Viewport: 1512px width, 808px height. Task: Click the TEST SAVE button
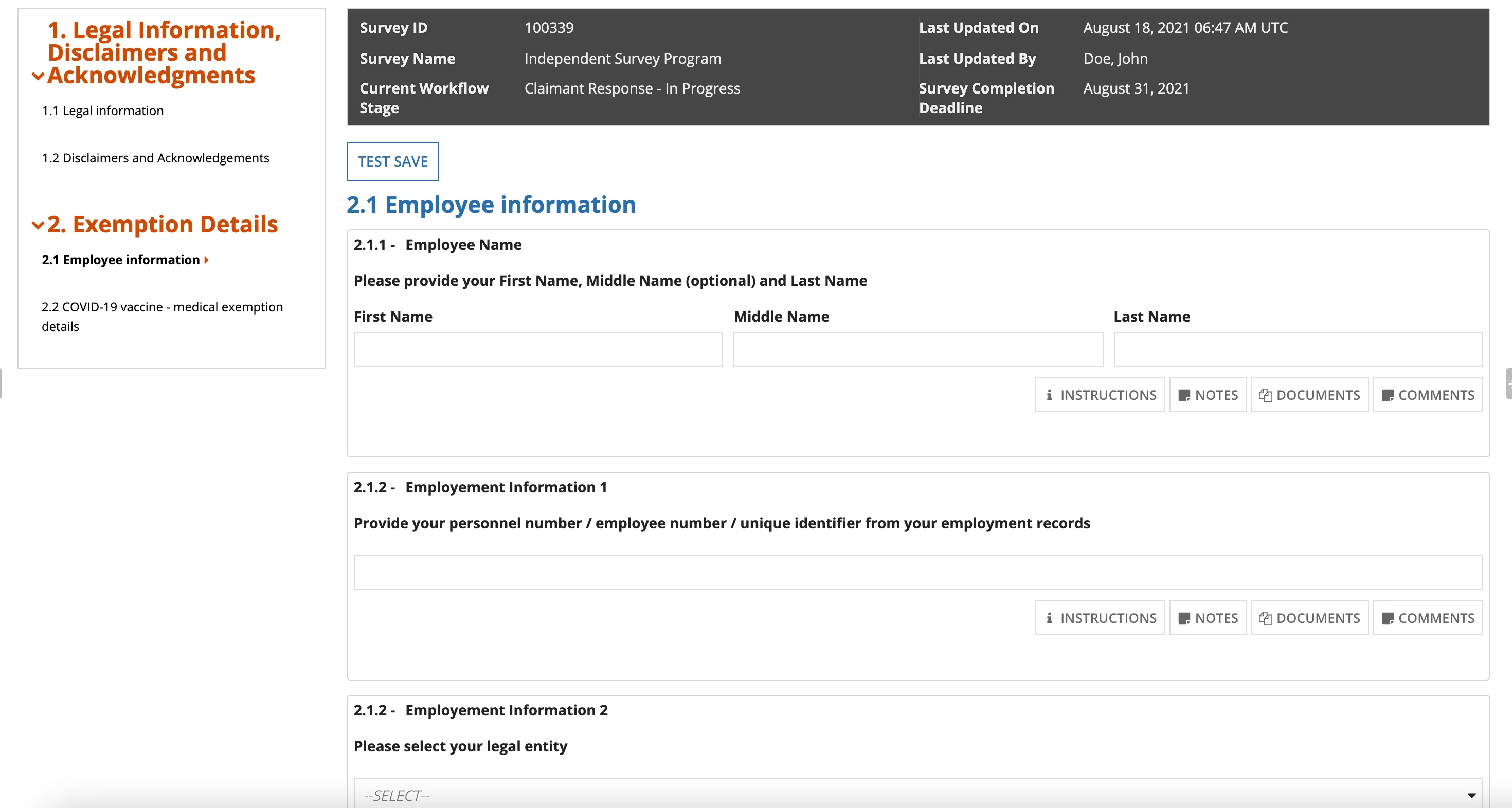pos(393,161)
